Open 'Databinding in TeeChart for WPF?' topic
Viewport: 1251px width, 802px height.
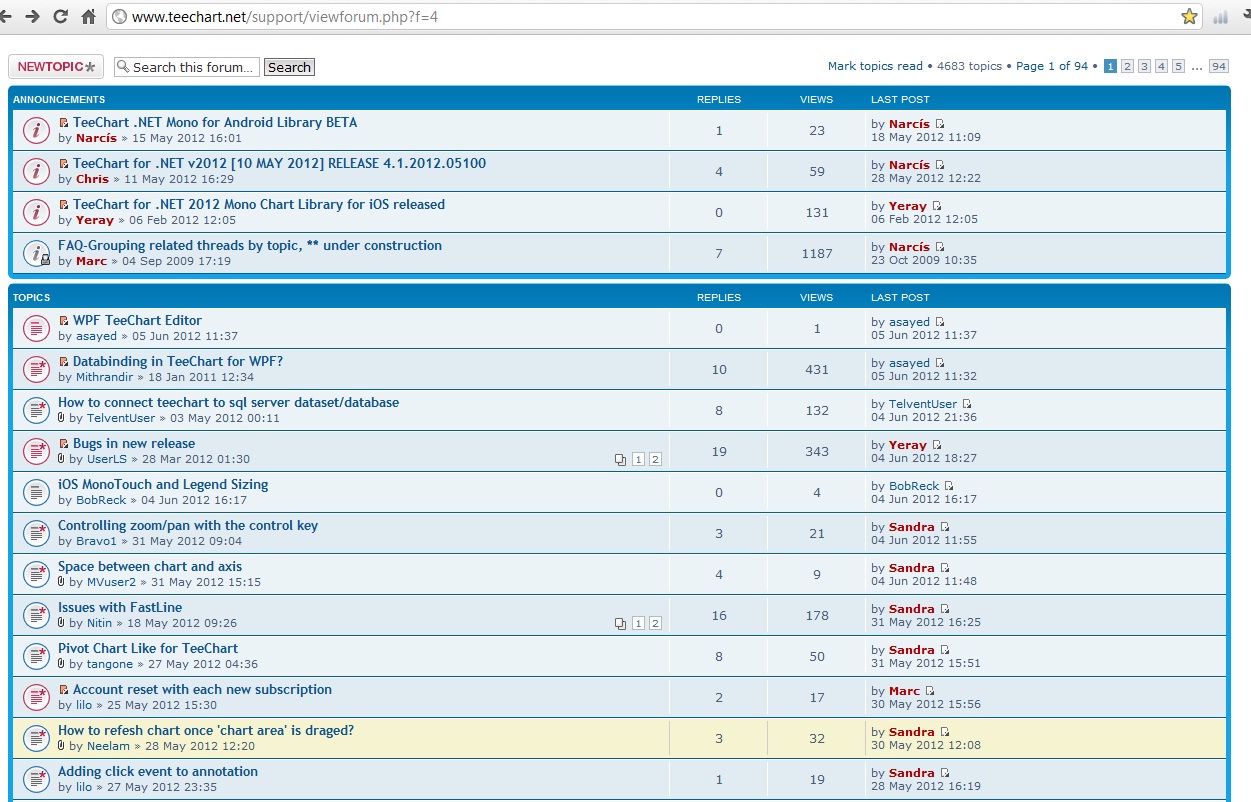[x=178, y=361]
